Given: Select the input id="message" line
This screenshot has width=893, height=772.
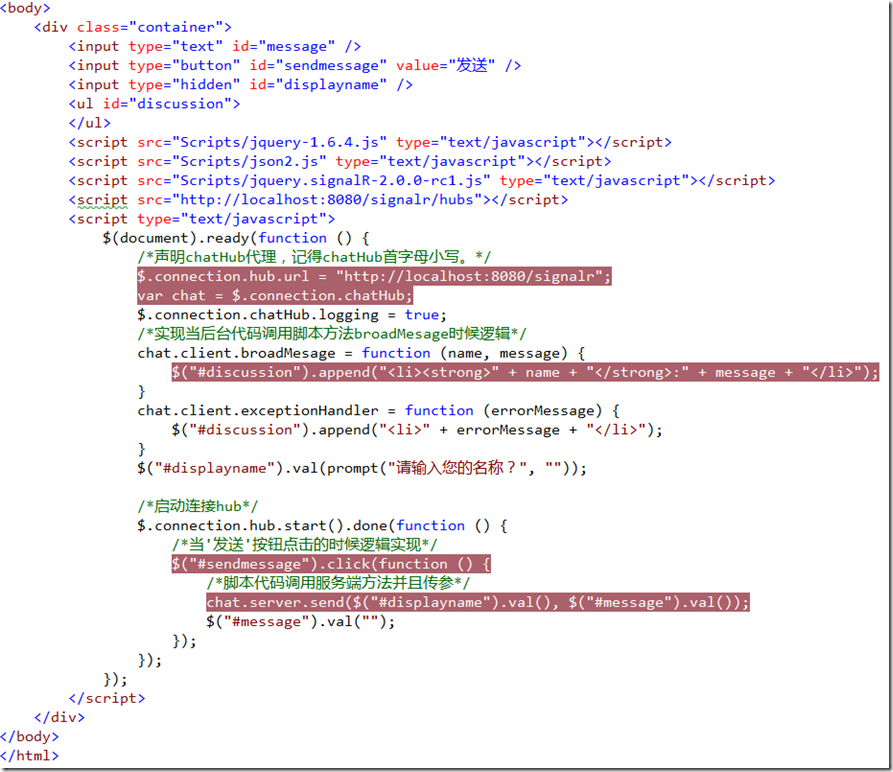Looking at the screenshot, I should click(x=215, y=46).
